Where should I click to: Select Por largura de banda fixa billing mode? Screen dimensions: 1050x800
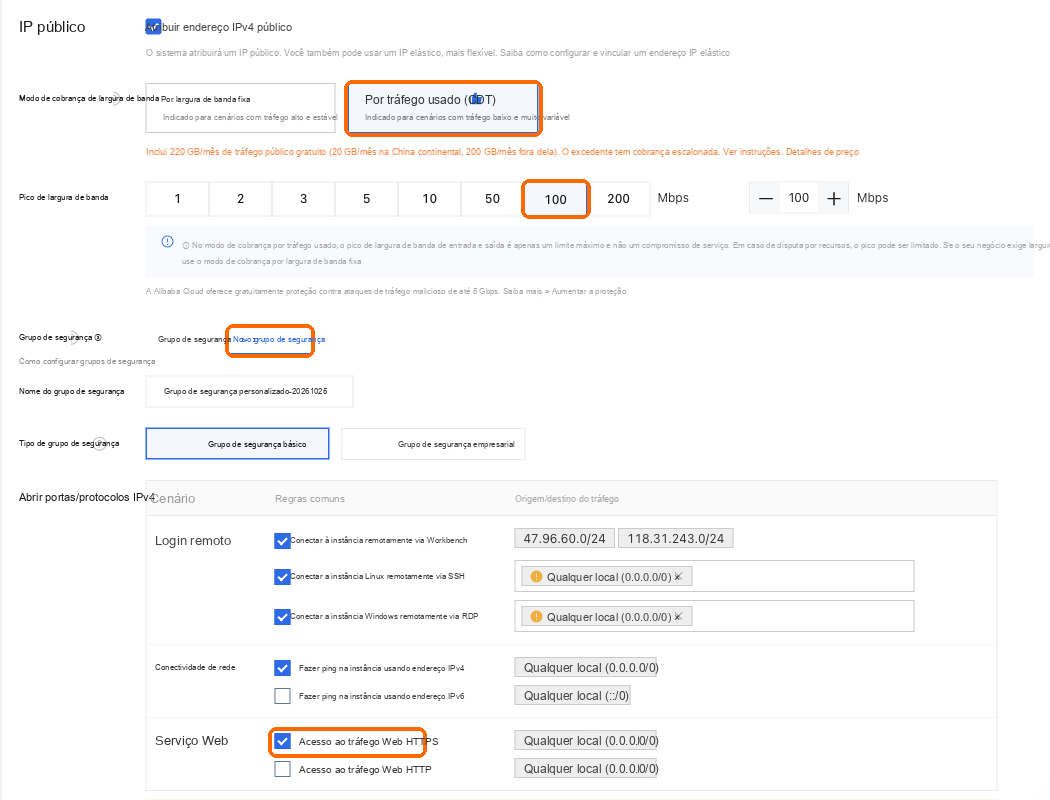[x=240, y=108]
